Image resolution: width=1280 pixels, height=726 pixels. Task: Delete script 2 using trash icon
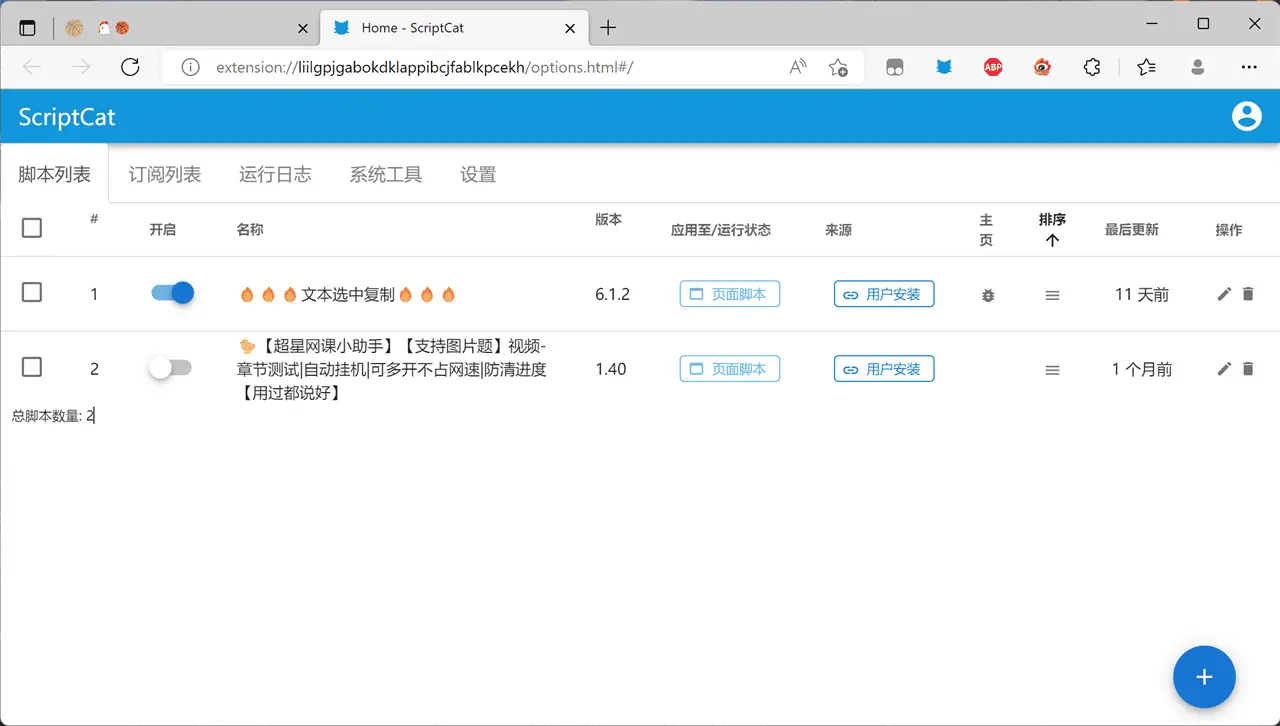click(x=1247, y=369)
